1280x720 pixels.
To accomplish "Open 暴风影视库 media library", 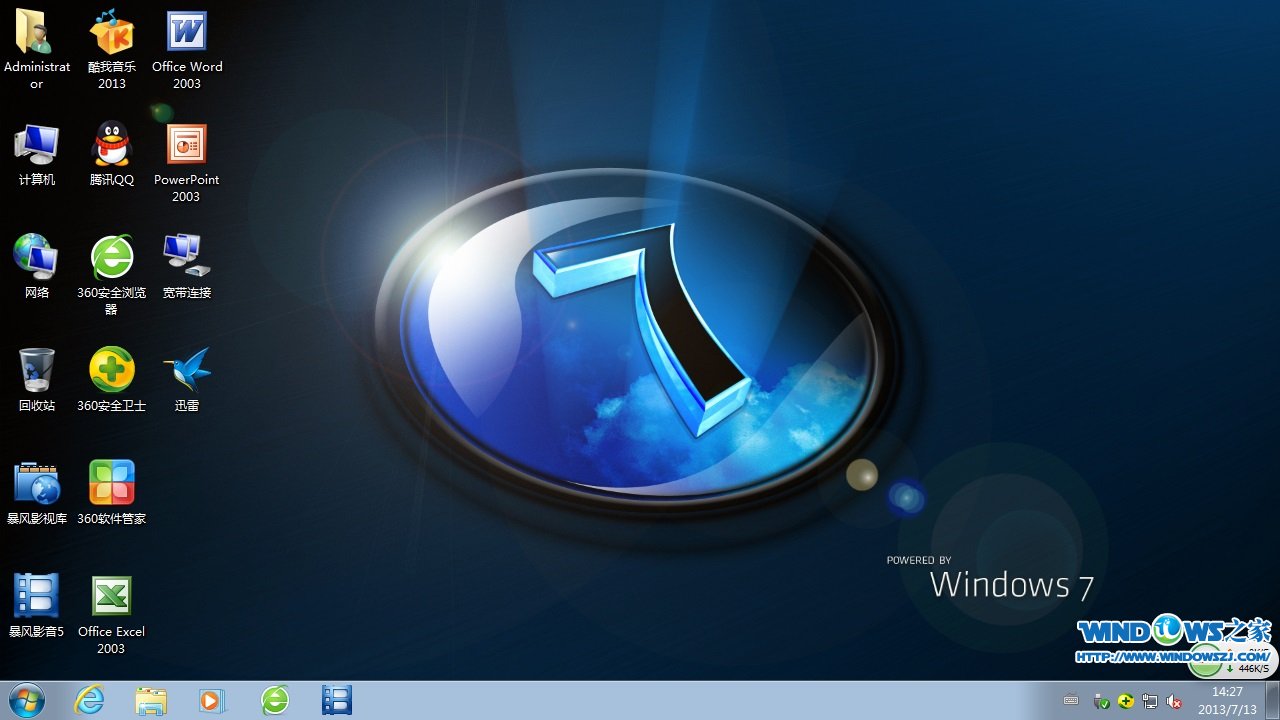I will point(37,481).
